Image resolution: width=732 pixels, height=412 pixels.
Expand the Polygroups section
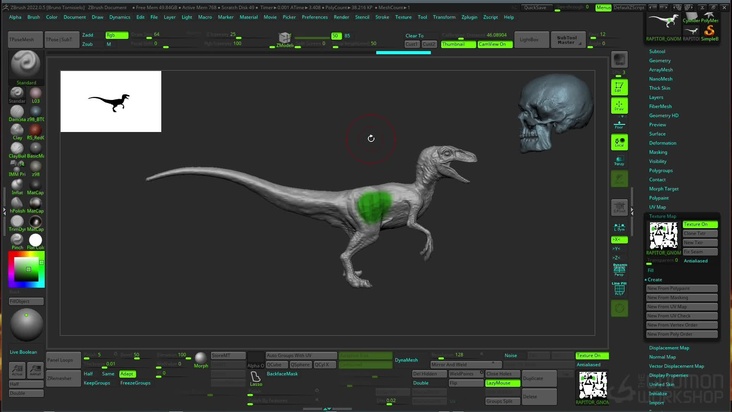(661, 170)
